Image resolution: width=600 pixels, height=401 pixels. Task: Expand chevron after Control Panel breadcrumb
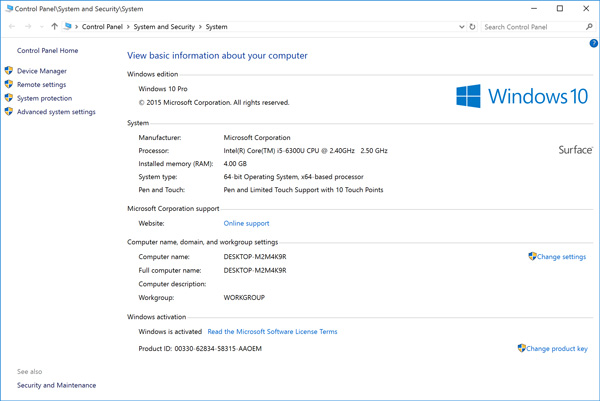pos(128,27)
